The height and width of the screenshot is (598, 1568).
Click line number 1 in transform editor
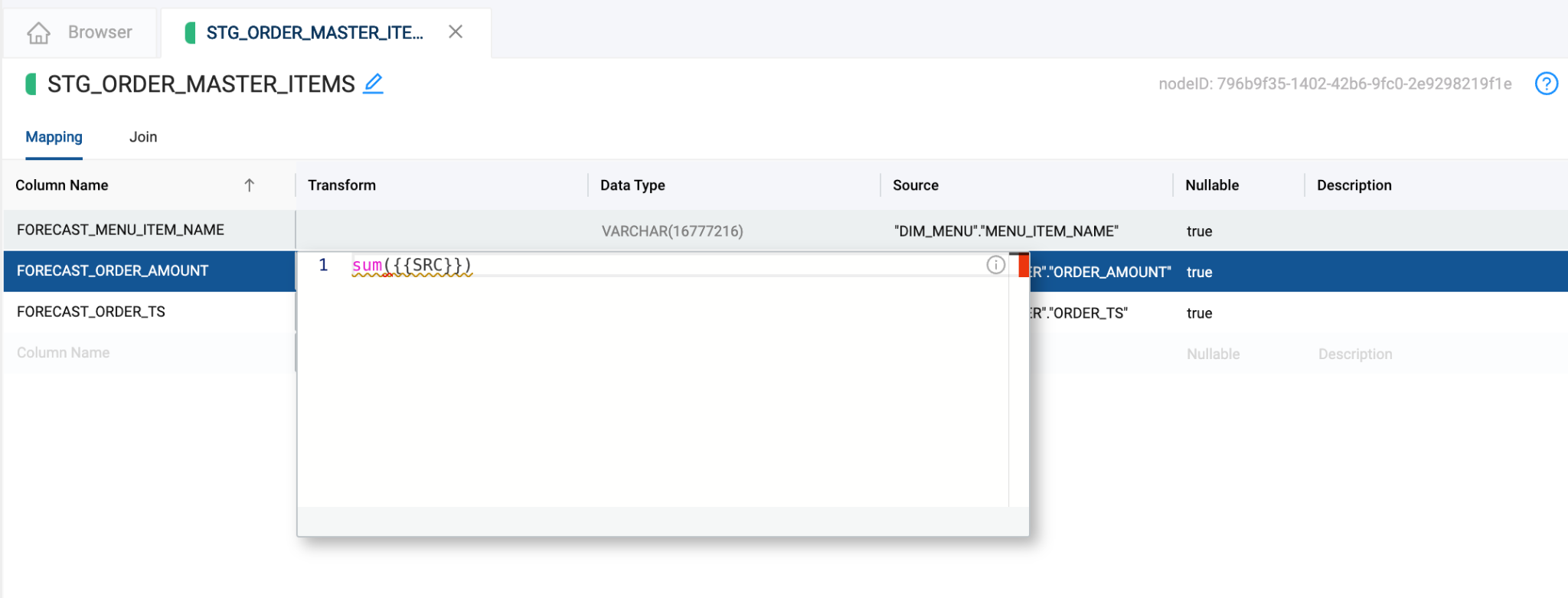[323, 265]
